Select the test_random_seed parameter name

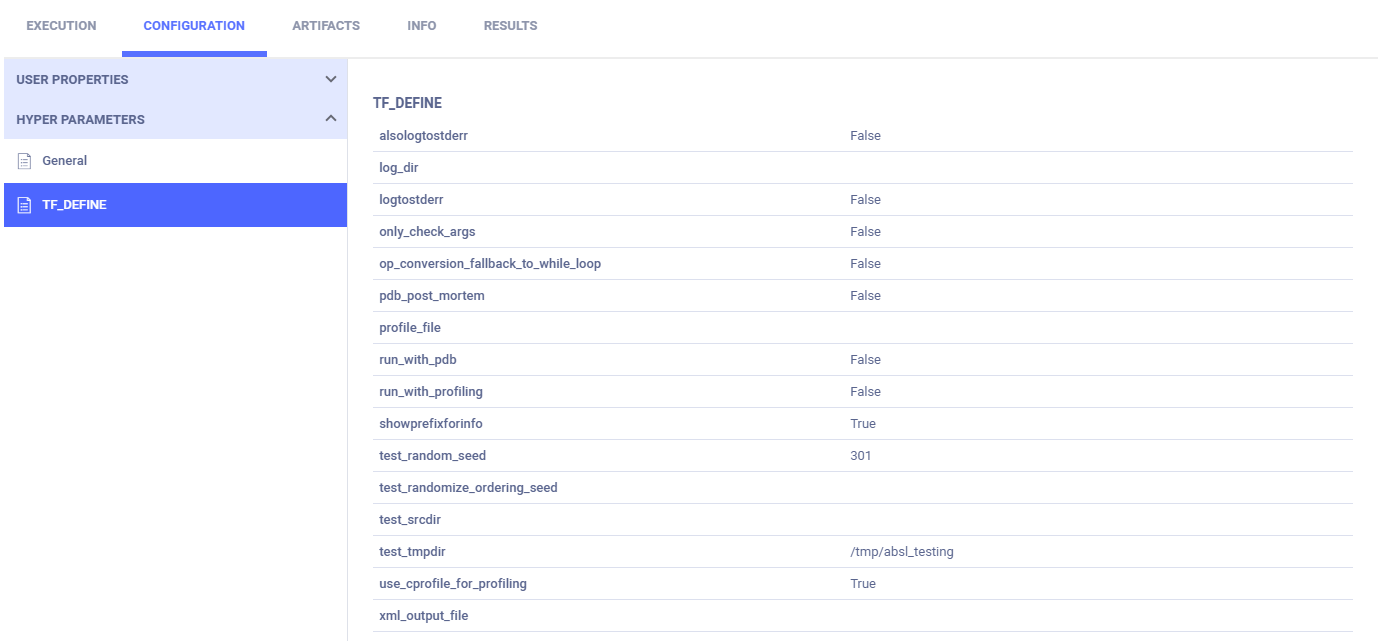click(432, 455)
